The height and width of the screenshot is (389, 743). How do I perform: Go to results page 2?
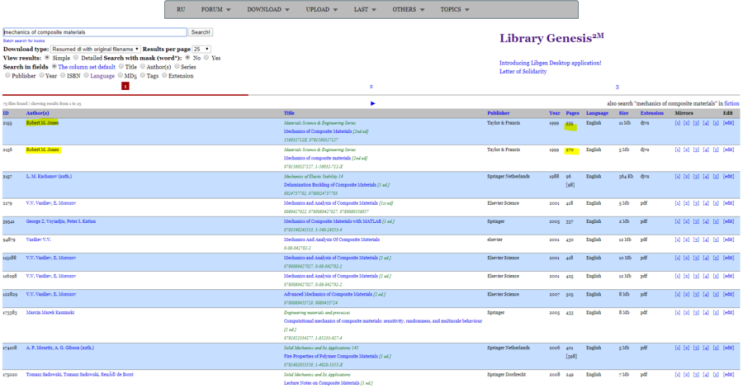pyautogui.click(x=371, y=87)
